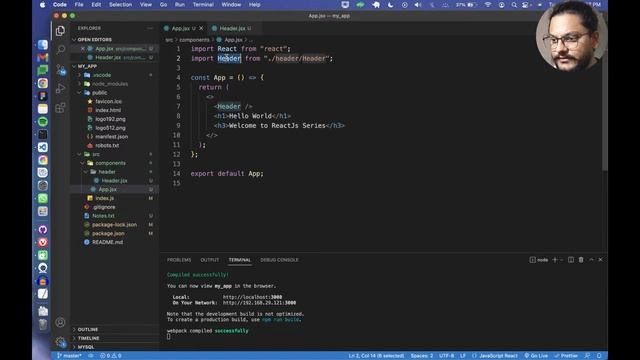Image resolution: width=640 pixels, height=360 pixels.
Task: Open the Terminal menu in menu bar
Action: [x=203, y=4]
